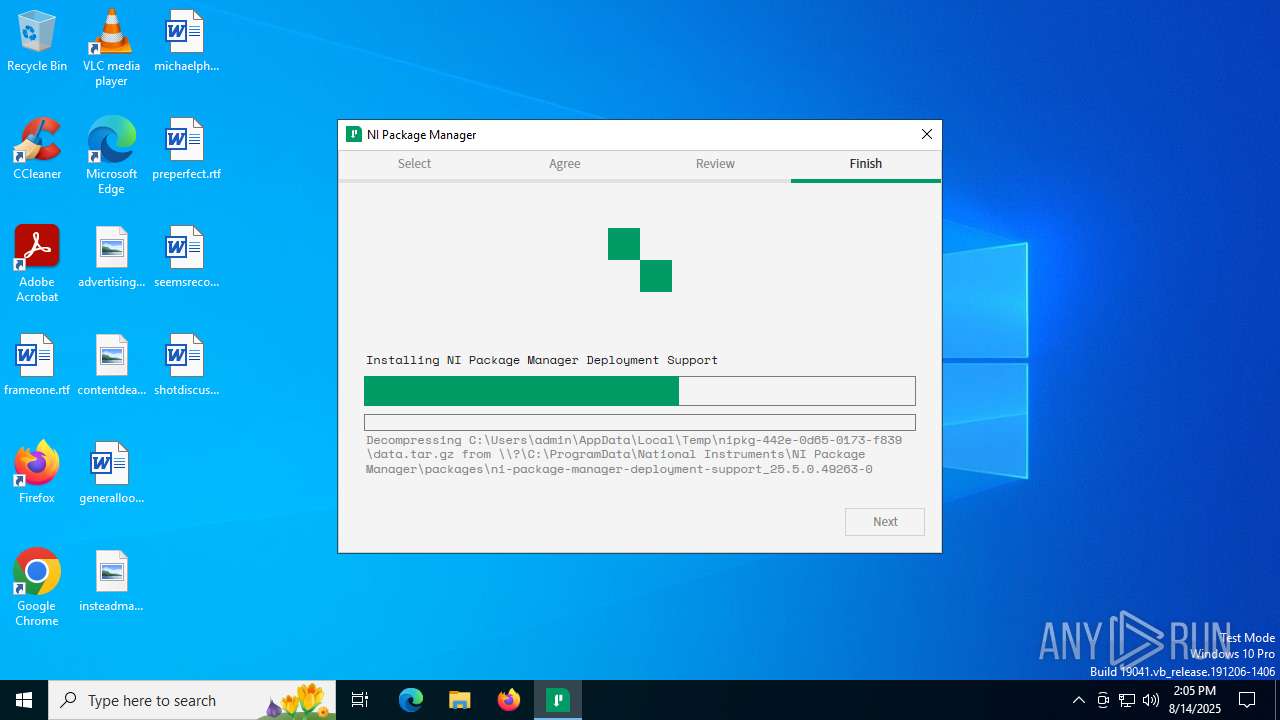The height and width of the screenshot is (720, 1280).
Task: Click the NI Package Manager window title
Action: [421, 135]
